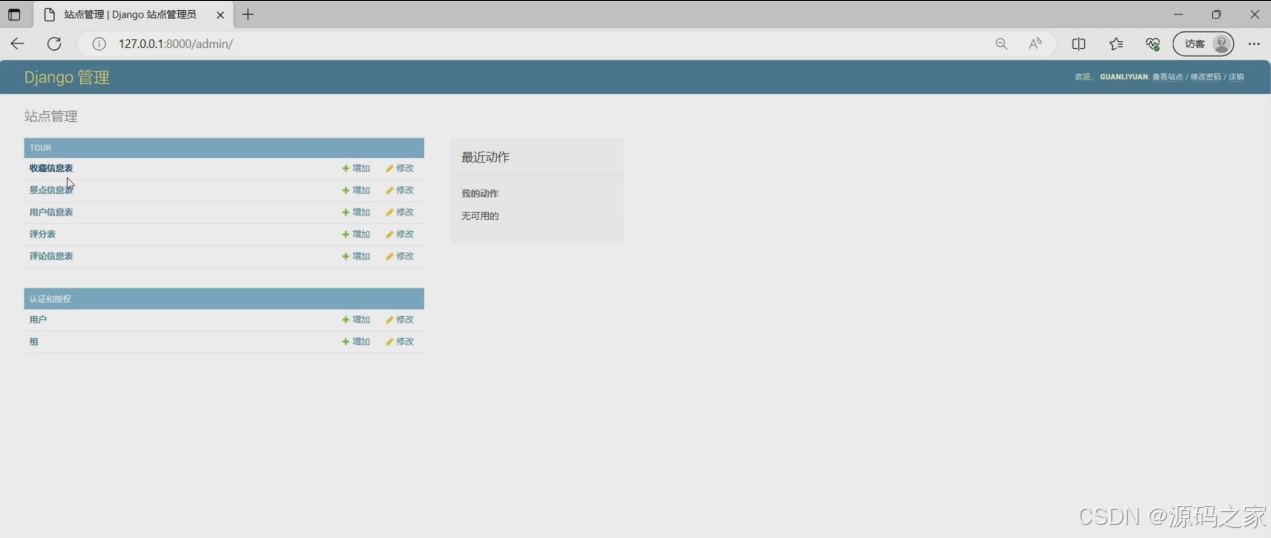Click 修改 for 评论信息表
Image resolution: width=1271 pixels, height=538 pixels.
[400, 256]
